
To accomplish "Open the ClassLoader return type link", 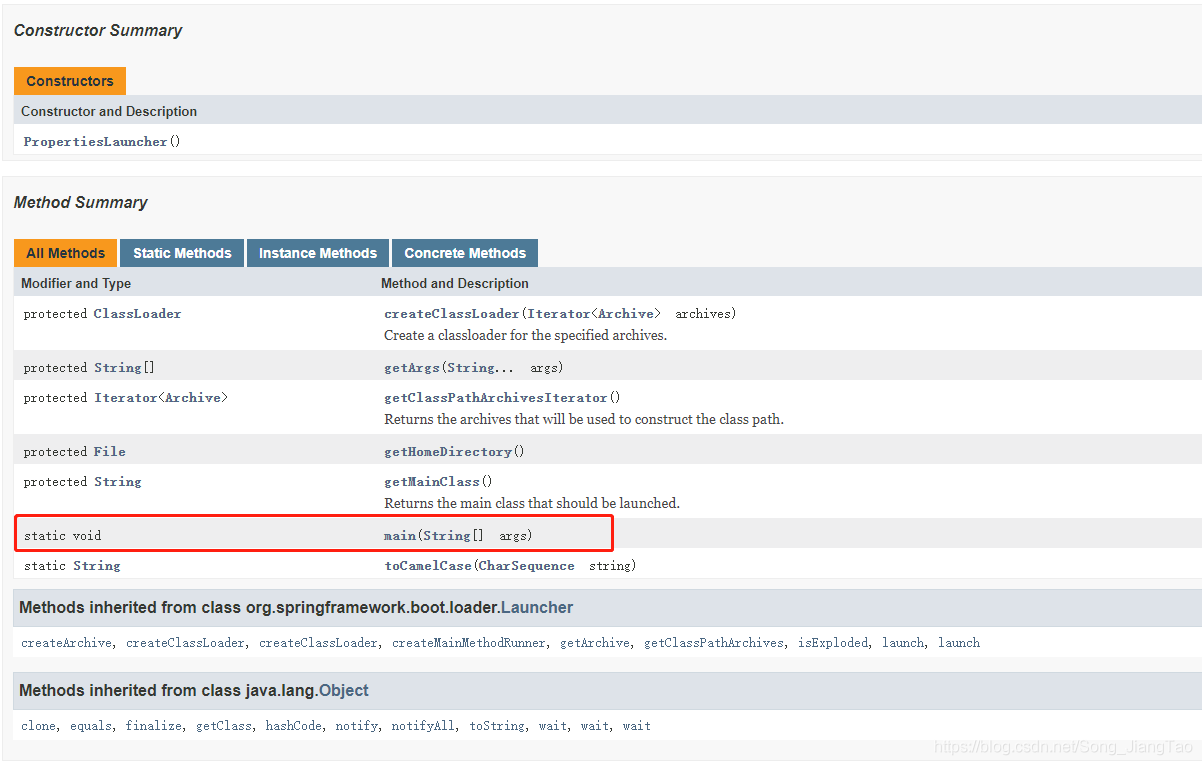I will tap(138, 314).
